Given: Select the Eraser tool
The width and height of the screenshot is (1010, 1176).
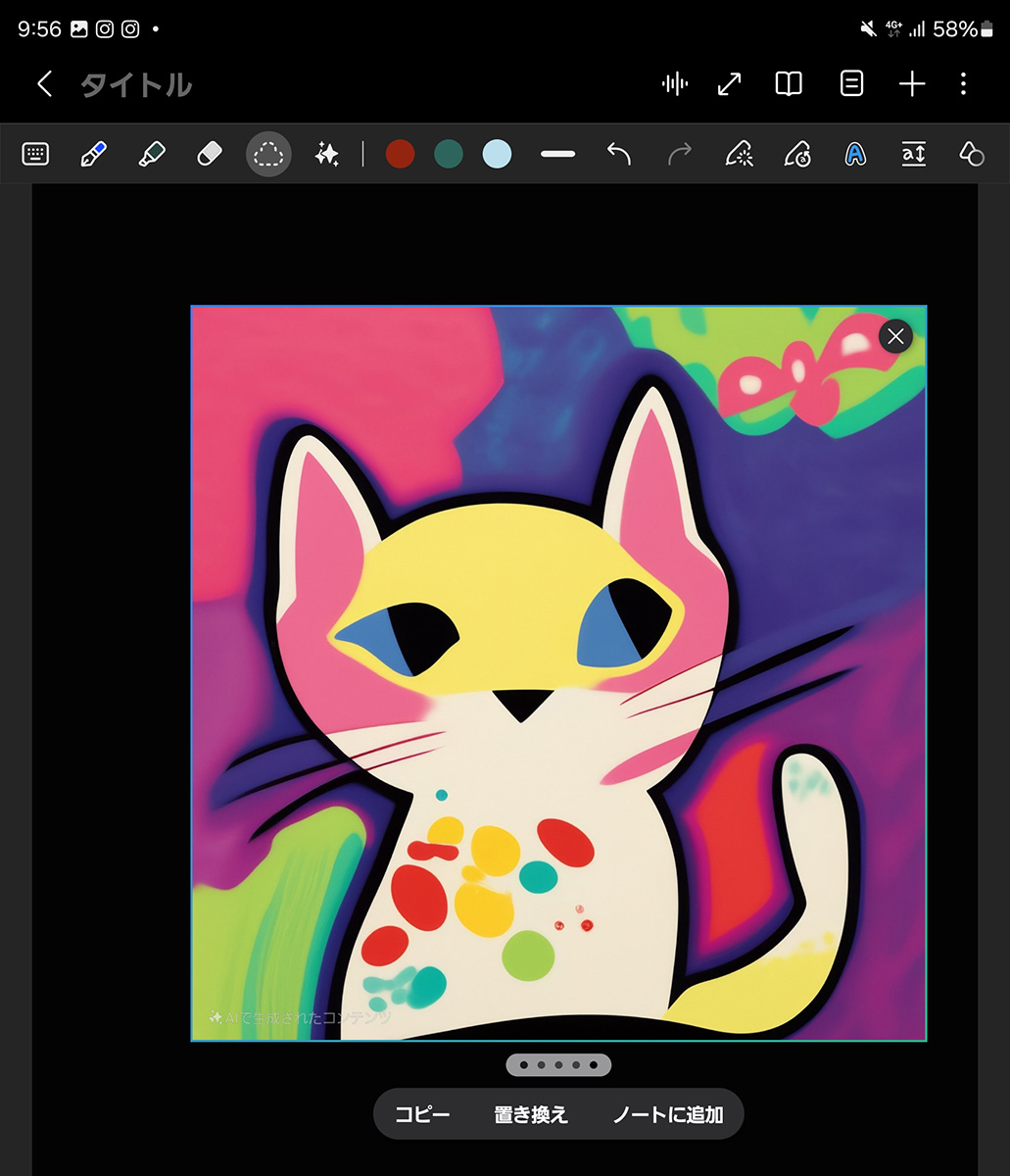Looking at the screenshot, I should click(x=210, y=154).
